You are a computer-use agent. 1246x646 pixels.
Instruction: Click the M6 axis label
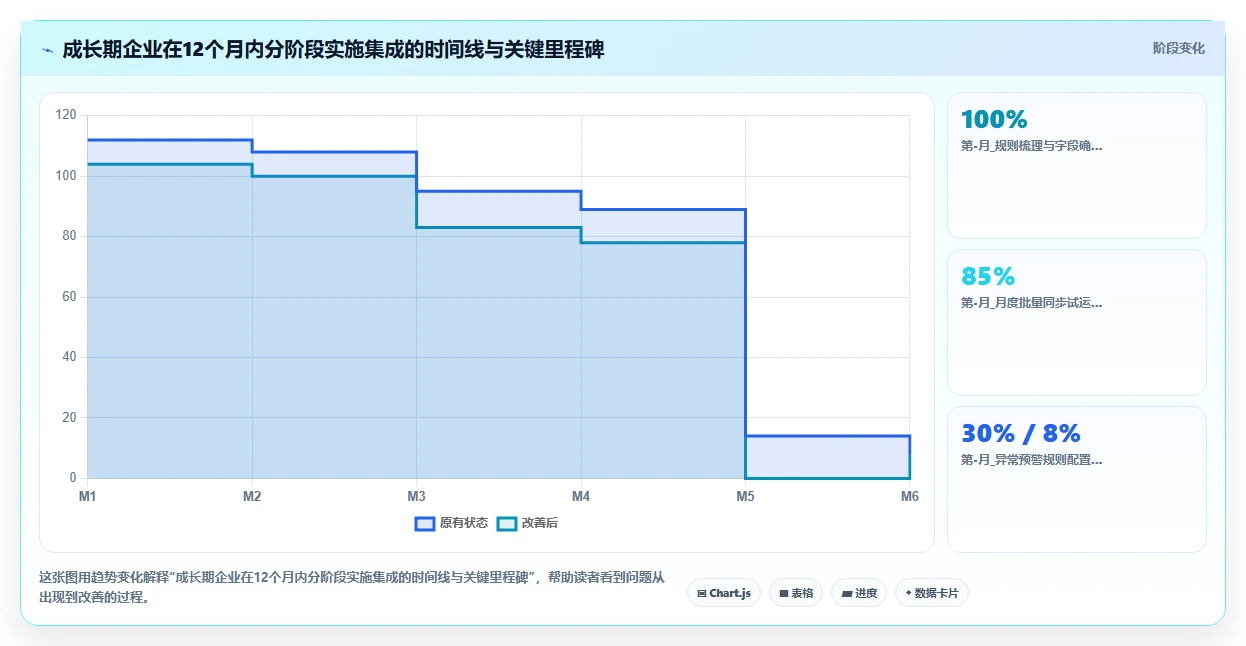click(x=909, y=496)
